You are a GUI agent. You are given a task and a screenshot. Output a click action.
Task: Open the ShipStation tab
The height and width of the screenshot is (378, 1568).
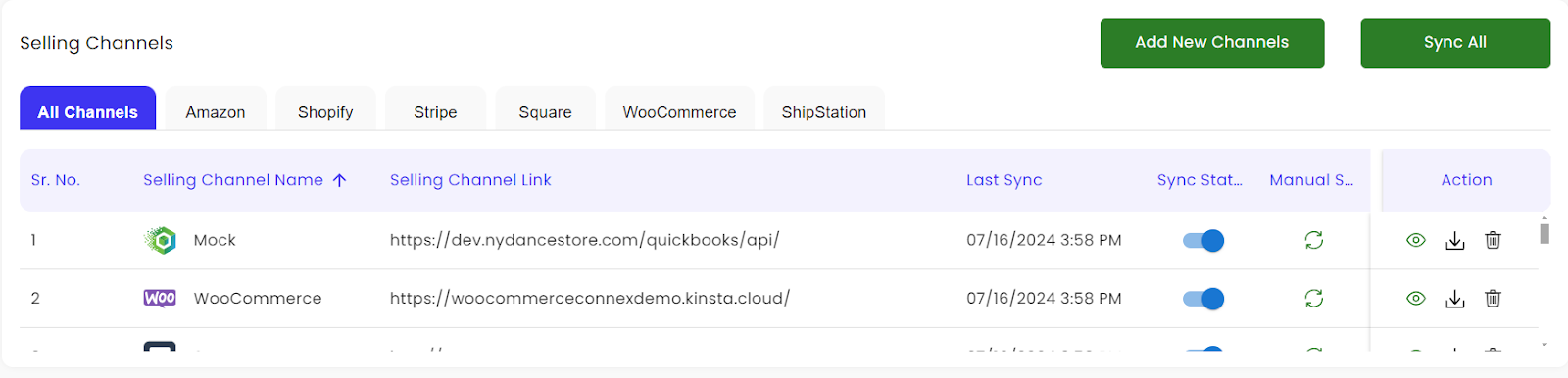coord(824,111)
